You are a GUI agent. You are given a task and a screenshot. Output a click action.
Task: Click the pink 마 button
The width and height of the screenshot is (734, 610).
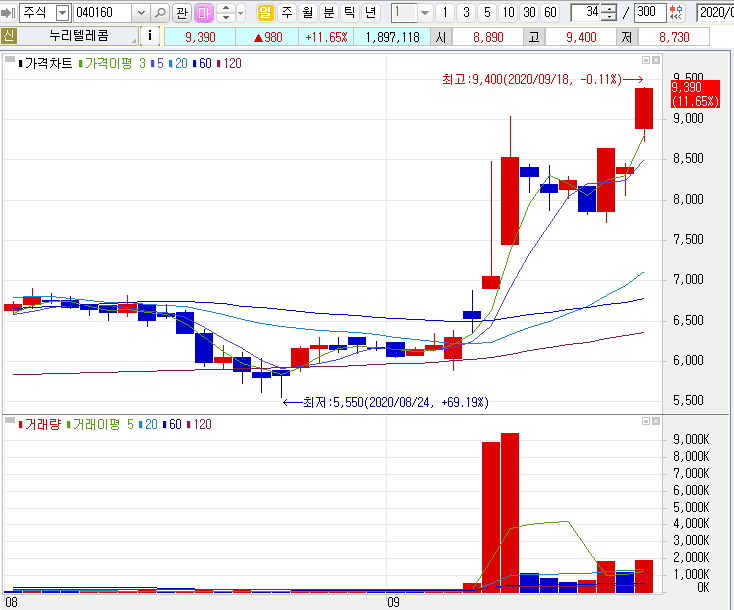click(204, 13)
